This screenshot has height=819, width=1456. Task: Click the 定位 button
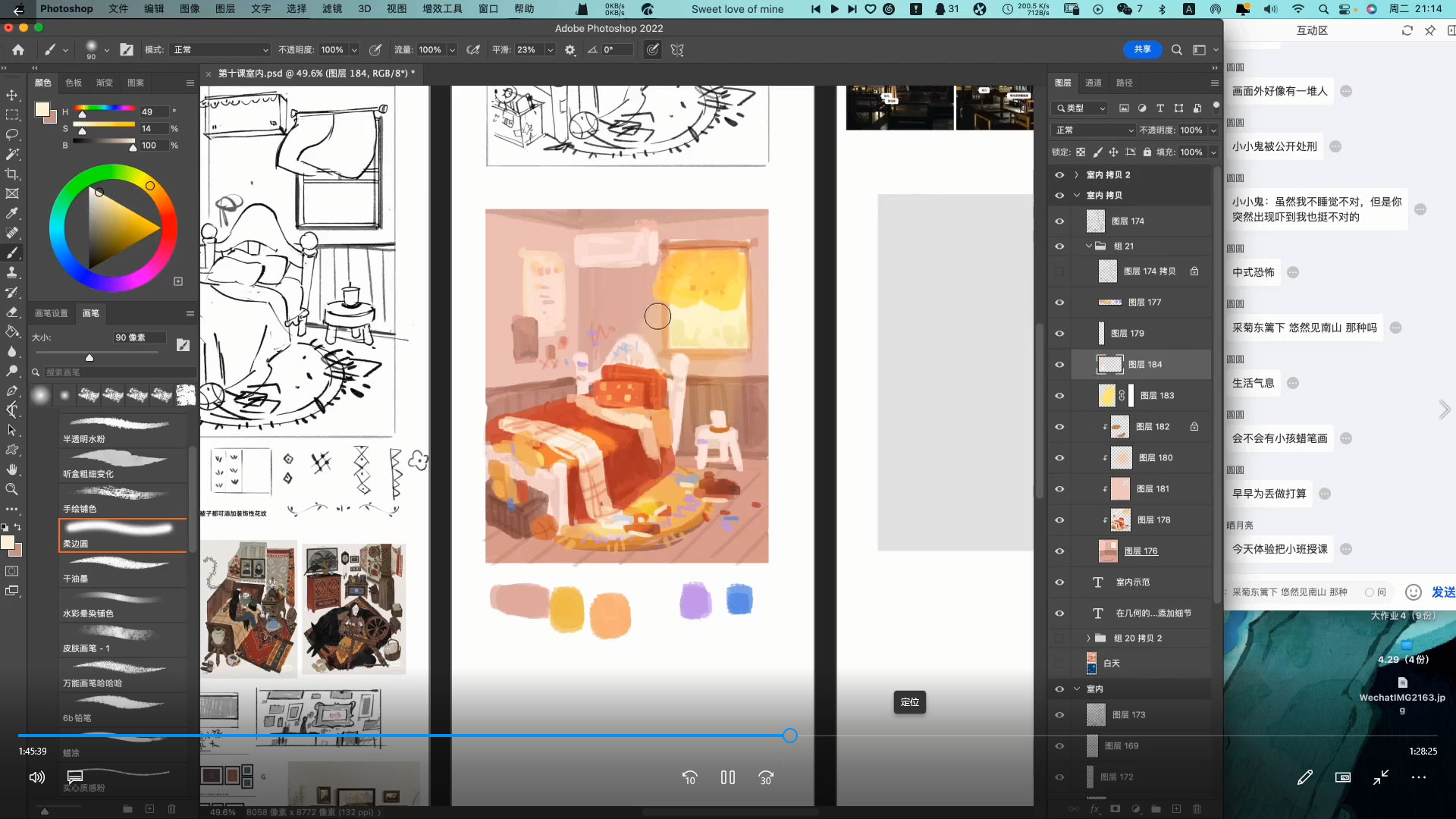[x=910, y=702]
